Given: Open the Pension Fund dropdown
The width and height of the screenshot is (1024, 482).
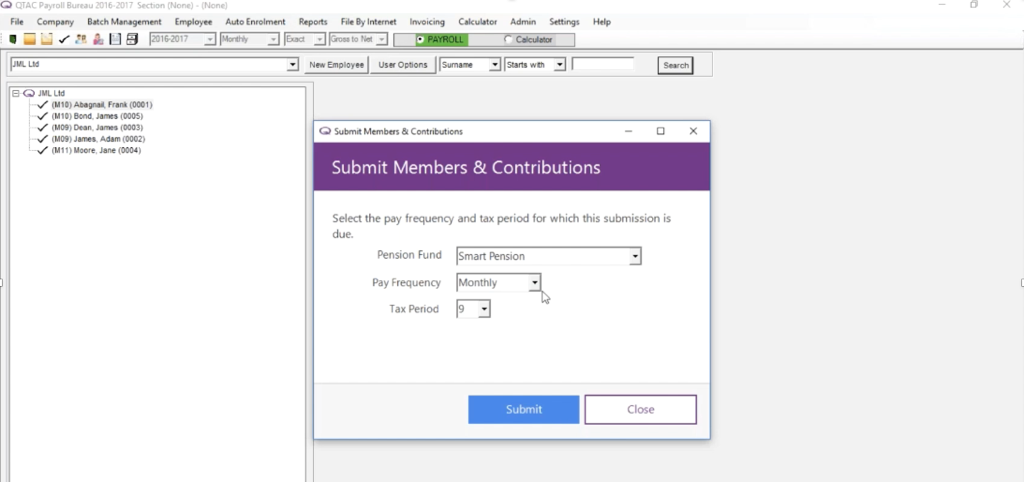Looking at the screenshot, I should [x=635, y=257].
